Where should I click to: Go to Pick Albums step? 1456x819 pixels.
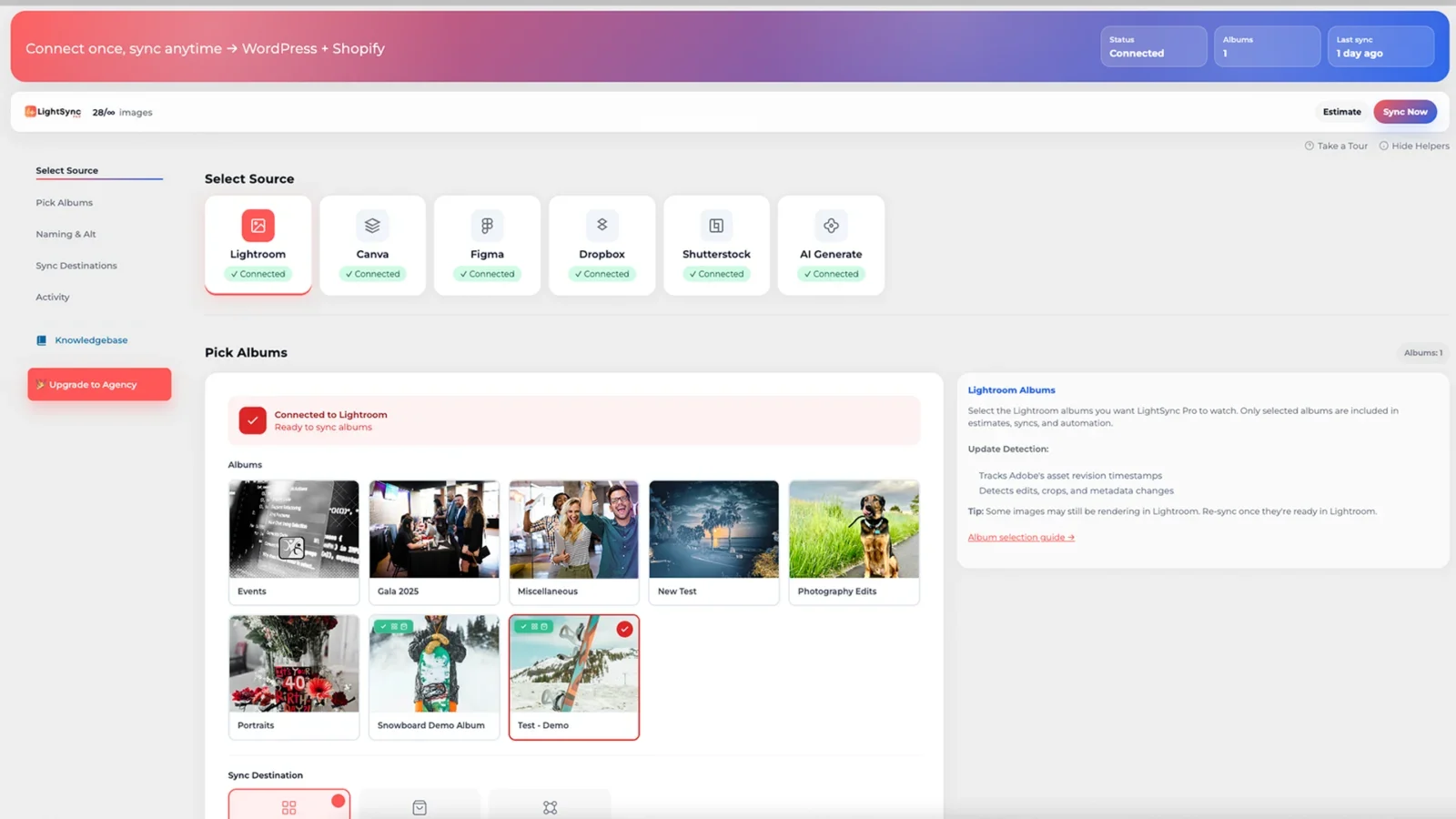point(65,202)
